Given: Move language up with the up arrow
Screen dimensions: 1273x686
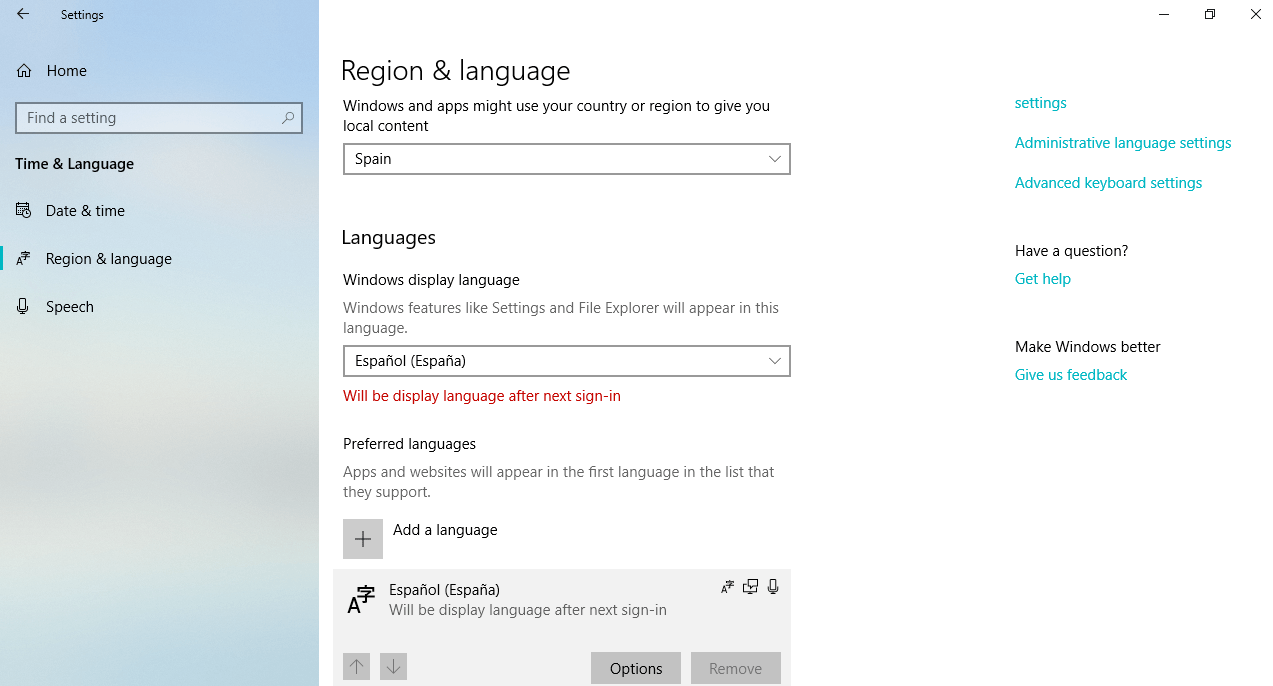Looking at the screenshot, I should [x=356, y=666].
